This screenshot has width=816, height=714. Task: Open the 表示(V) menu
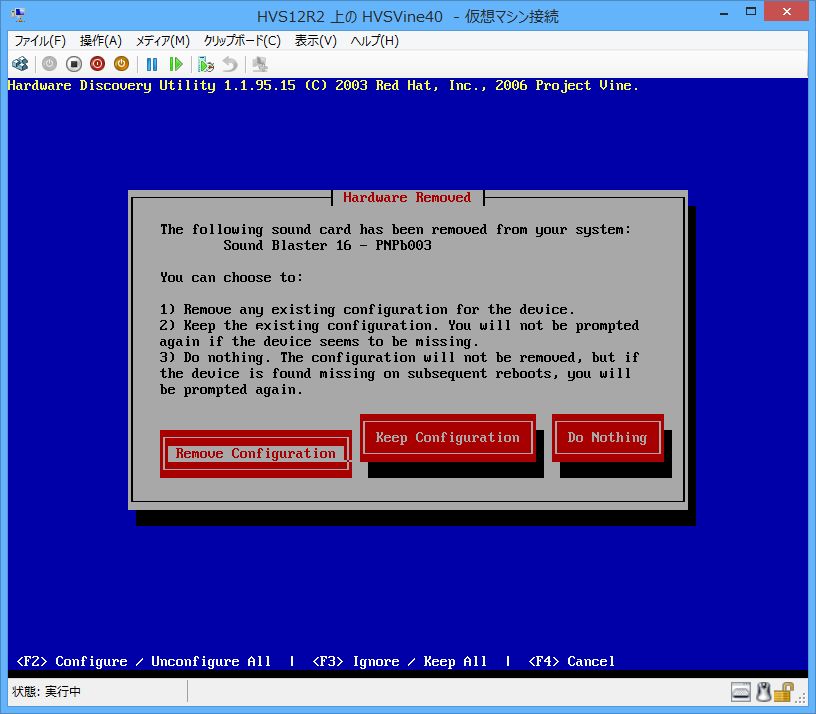316,41
